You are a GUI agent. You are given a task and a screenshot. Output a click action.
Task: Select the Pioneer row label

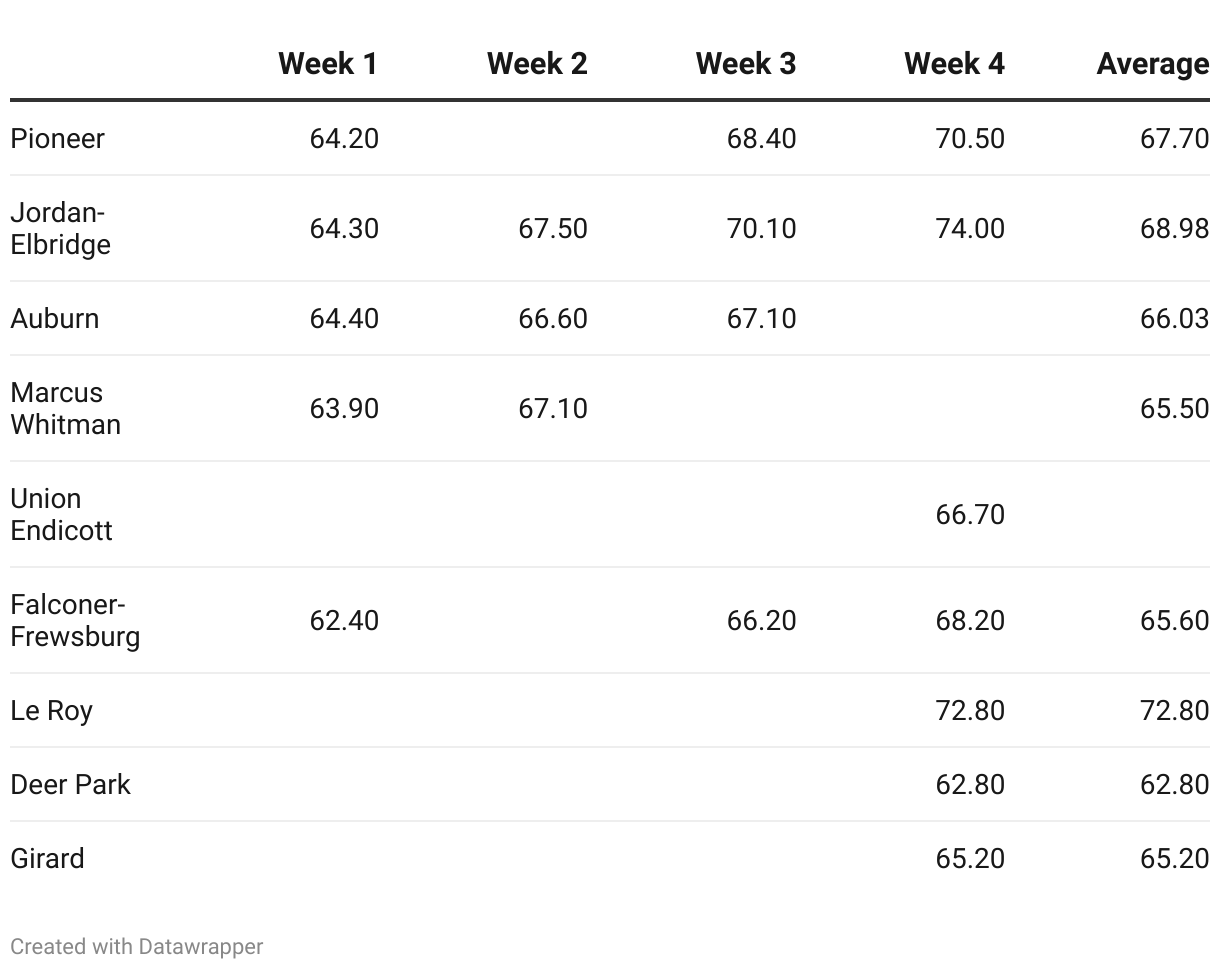pyautogui.click(x=57, y=138)
